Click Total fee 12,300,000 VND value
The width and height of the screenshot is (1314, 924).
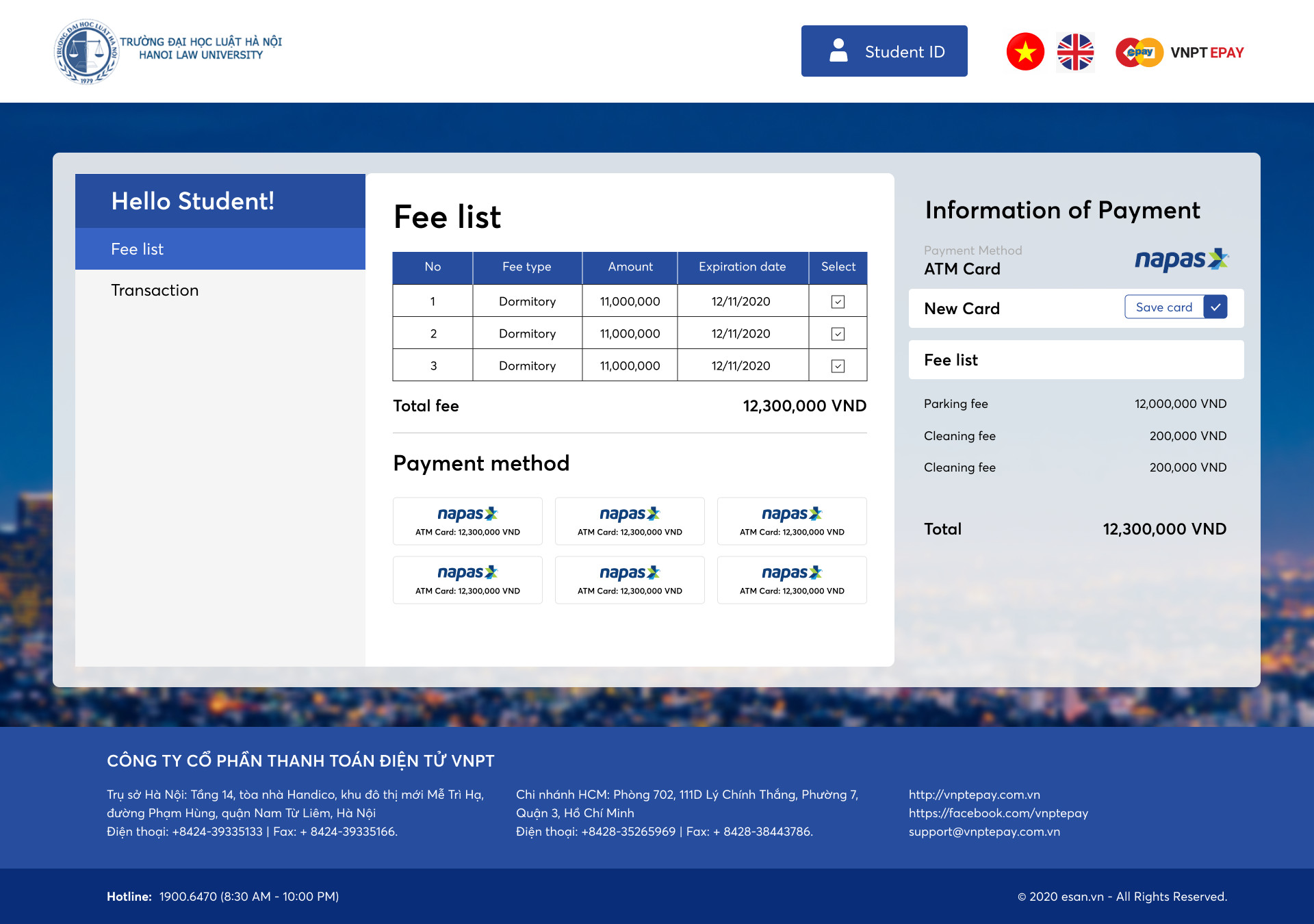click(805, 407)
